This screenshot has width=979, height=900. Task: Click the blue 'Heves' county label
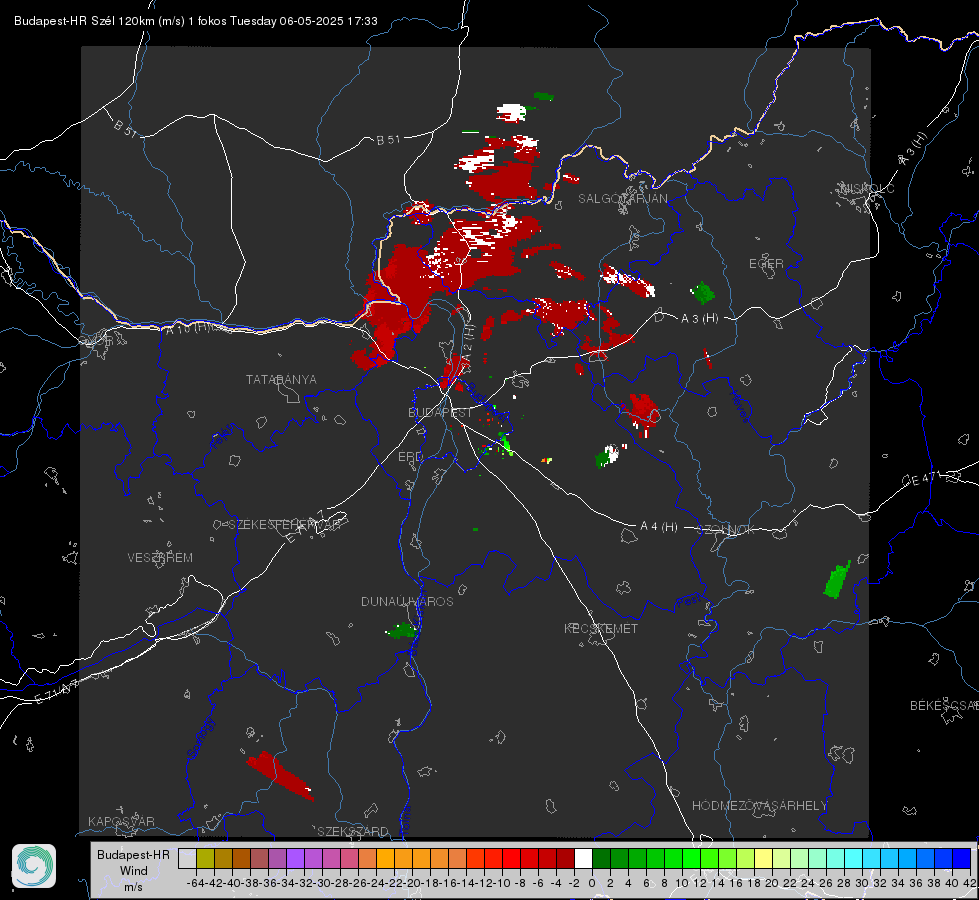pos(739,406)
